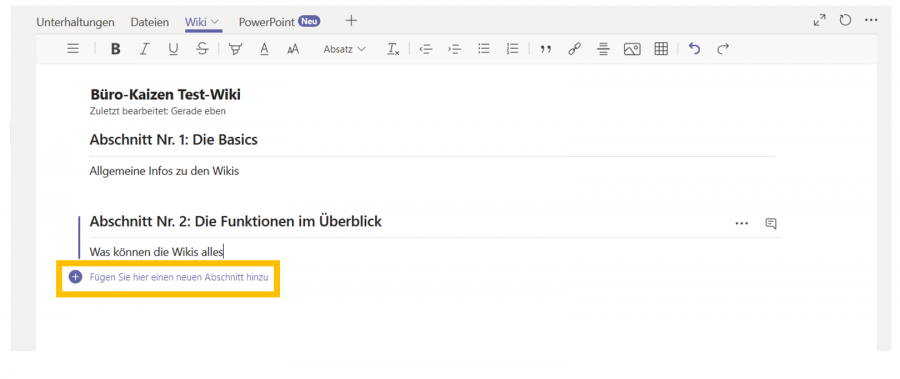The image size is (900, 379).
Task: Click the Büro-Kaizen Test-Wiki page title
Action: tap(165, 95)
